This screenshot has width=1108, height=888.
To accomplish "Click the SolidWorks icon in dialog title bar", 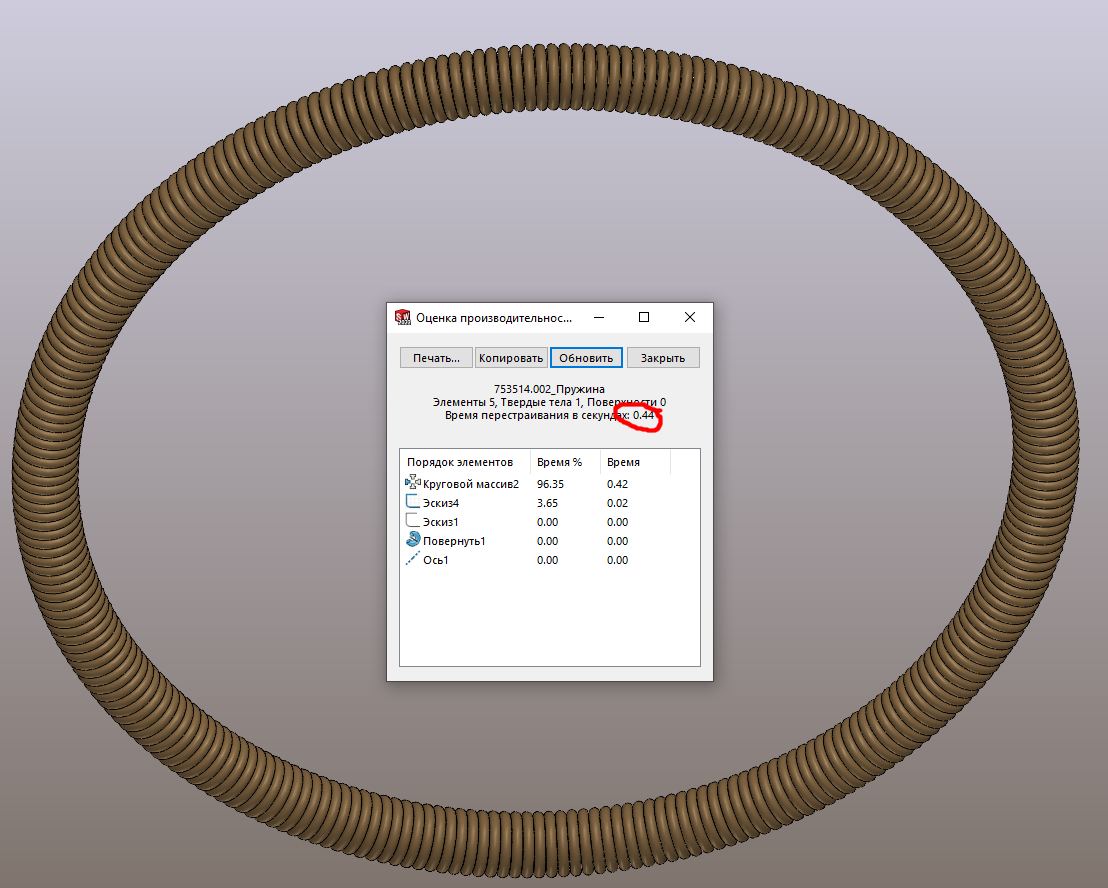I will pos(403,317).
